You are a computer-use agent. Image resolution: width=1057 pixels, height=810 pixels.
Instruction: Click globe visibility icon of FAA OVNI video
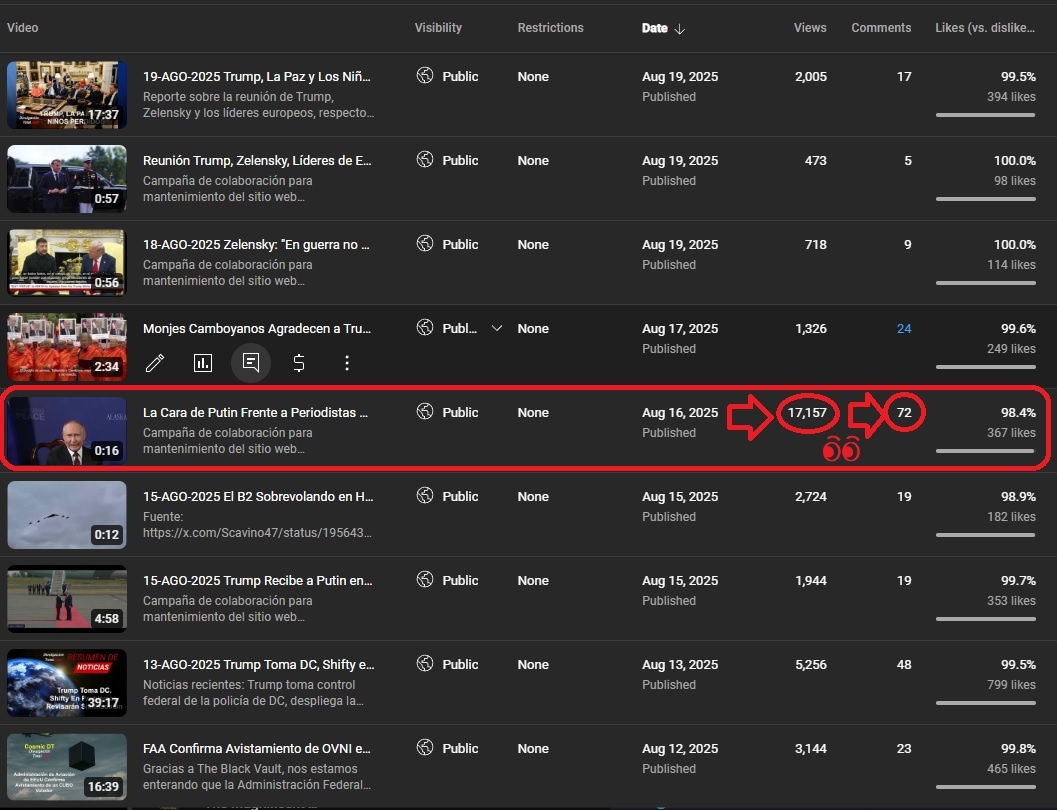click(425, 747)
